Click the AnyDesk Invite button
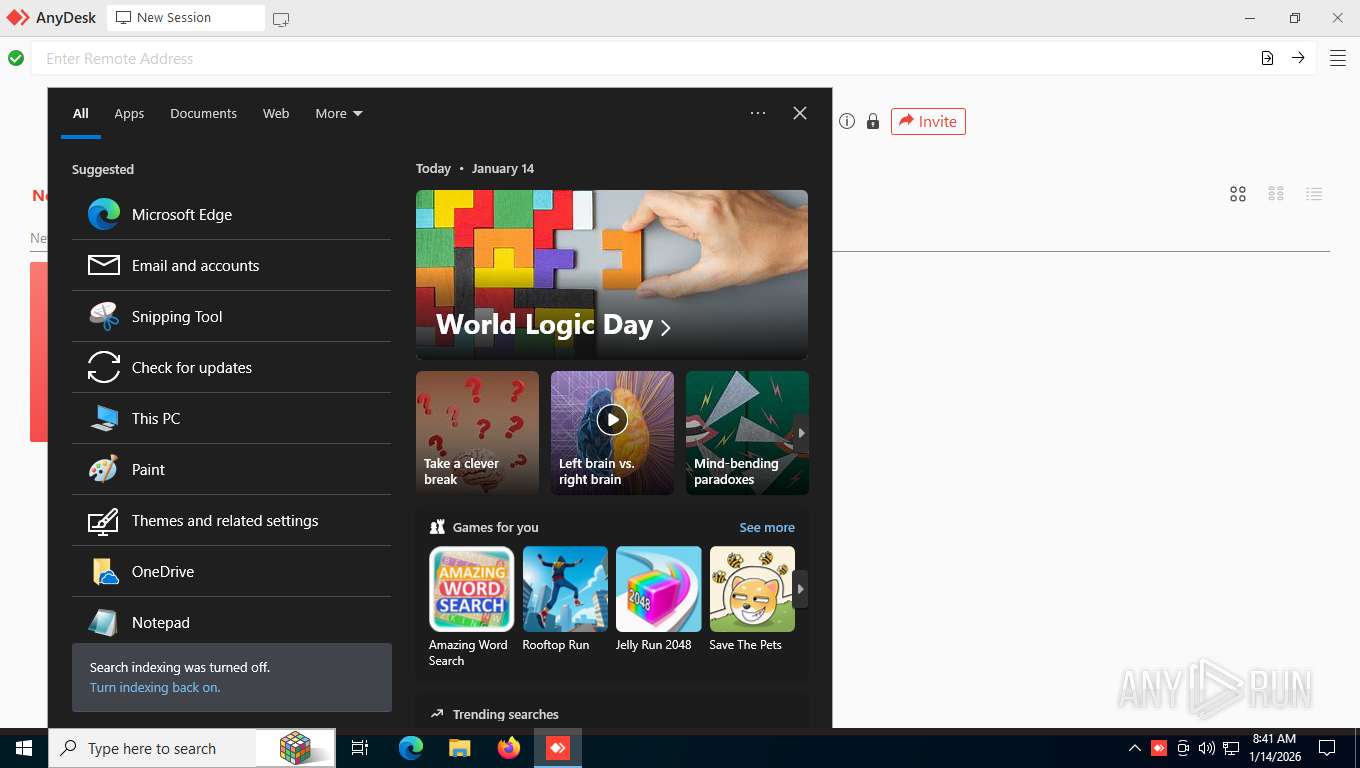 pos(928,121)
